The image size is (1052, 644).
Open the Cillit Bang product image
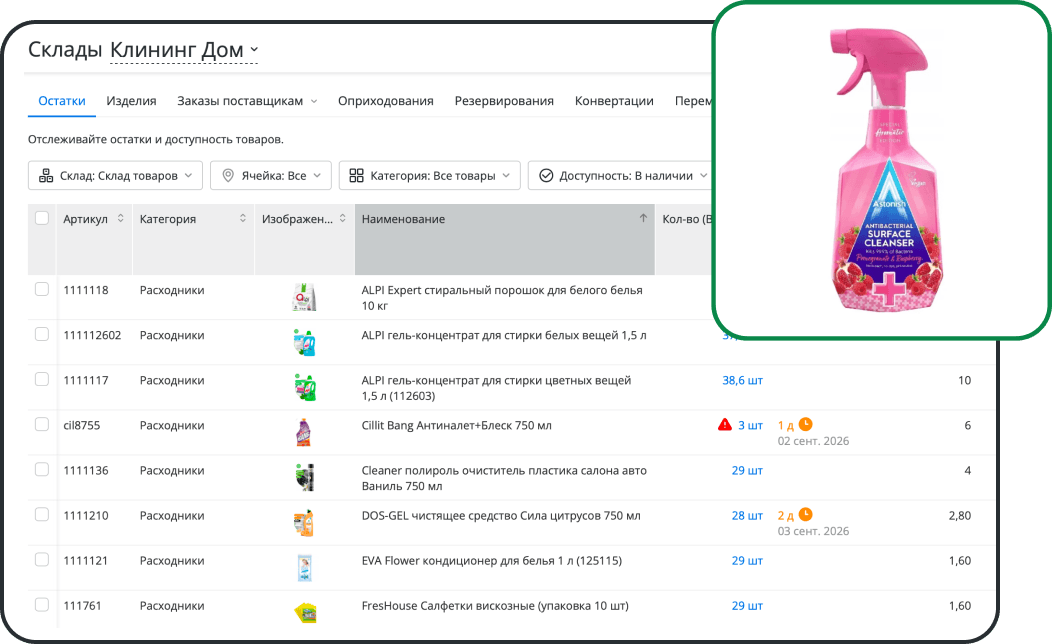(x=304, y=433)
